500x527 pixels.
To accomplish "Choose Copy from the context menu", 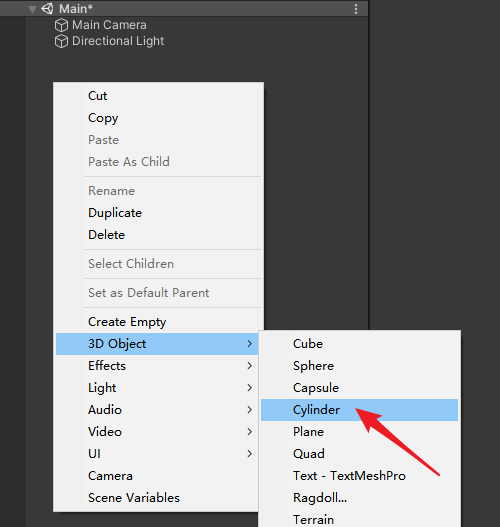I will [158, 118].
